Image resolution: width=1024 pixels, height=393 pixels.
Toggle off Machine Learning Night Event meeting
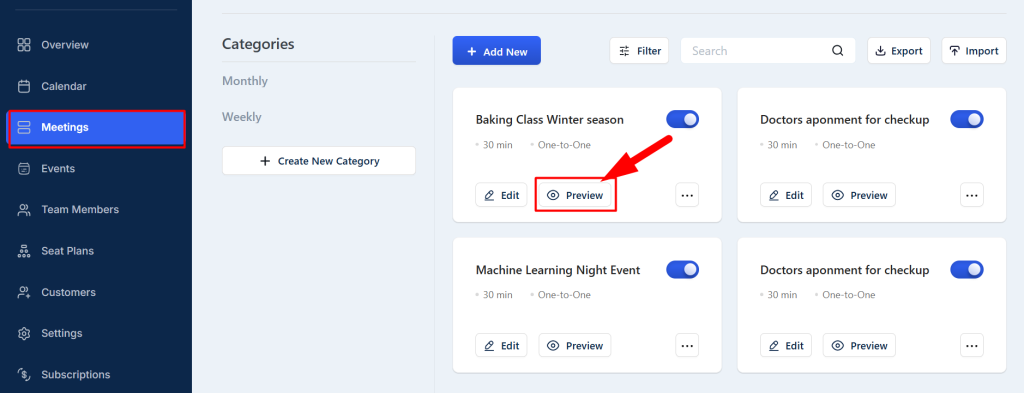[682, 270]
